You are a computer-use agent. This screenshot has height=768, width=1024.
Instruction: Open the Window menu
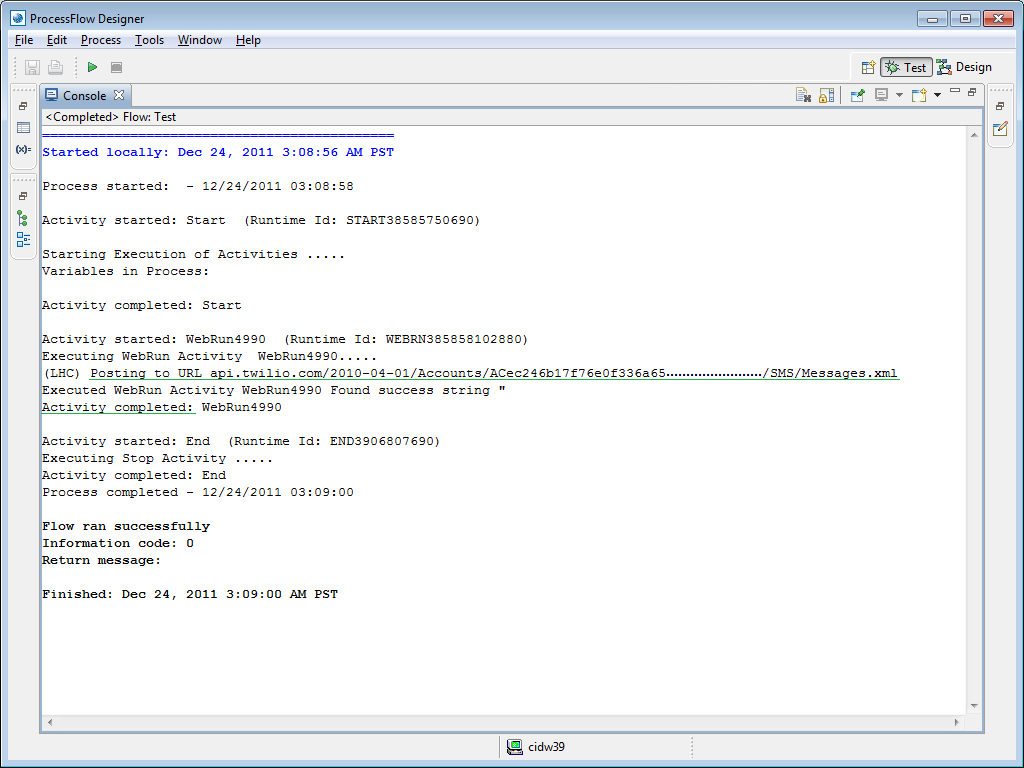[x=199, y=40]
